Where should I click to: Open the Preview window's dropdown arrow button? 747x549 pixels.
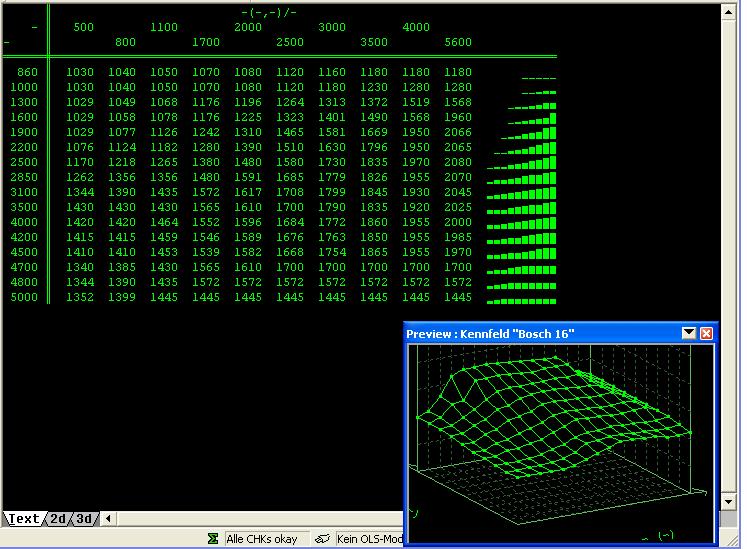(x=689, y=333)
